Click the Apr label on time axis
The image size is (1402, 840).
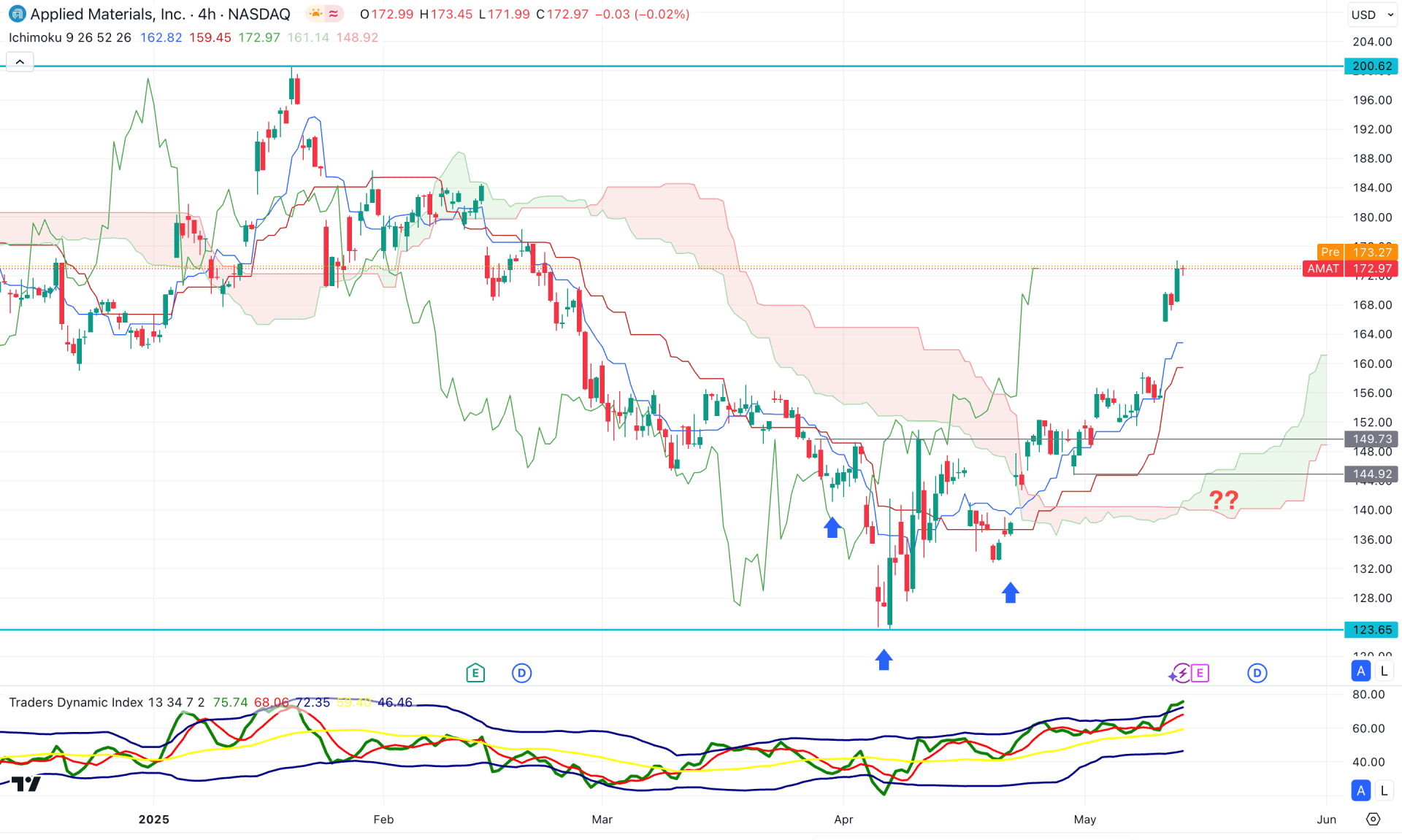pos(843,820)
